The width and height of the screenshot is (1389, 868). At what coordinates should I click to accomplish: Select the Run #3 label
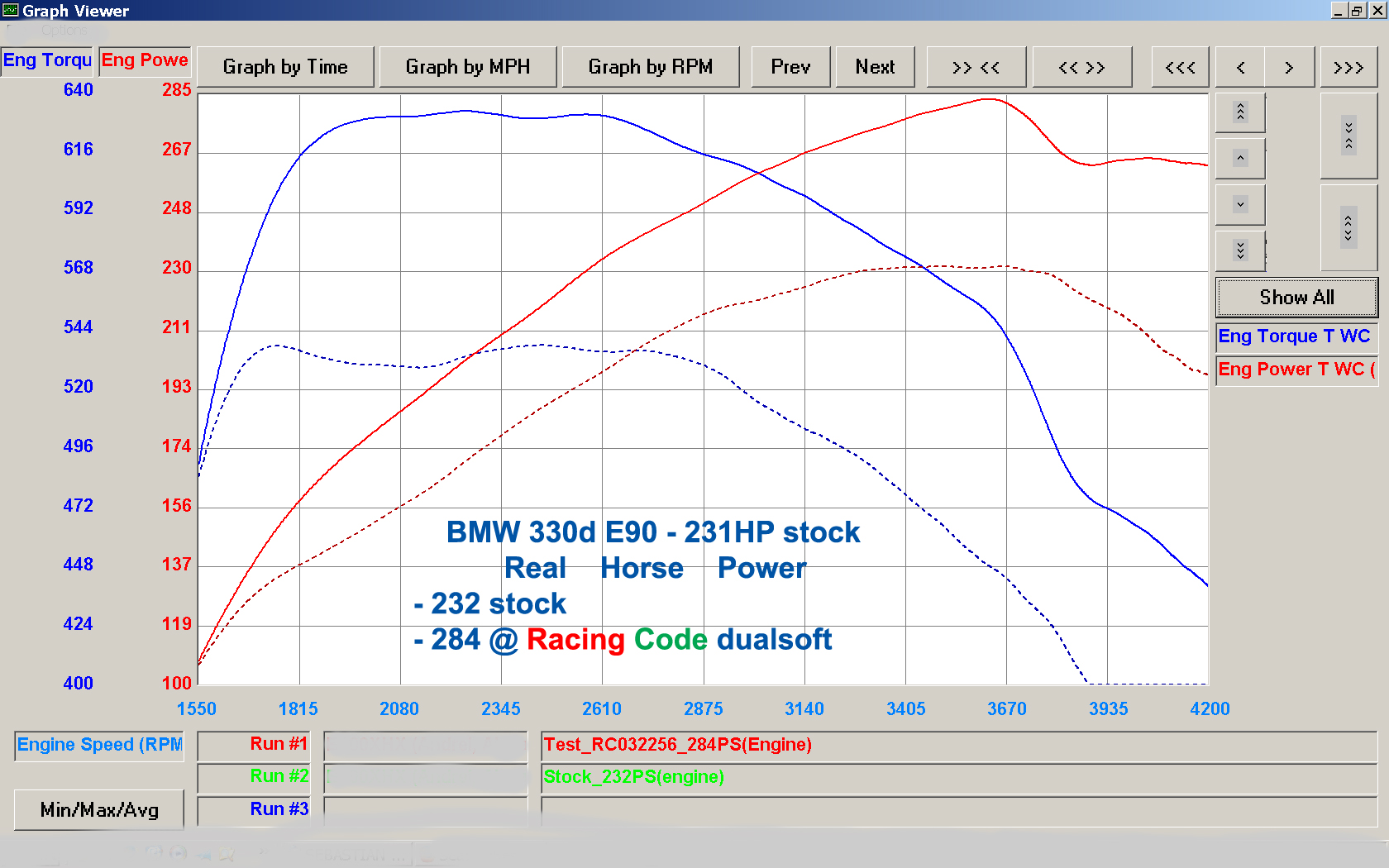click(x=254, y=809)
